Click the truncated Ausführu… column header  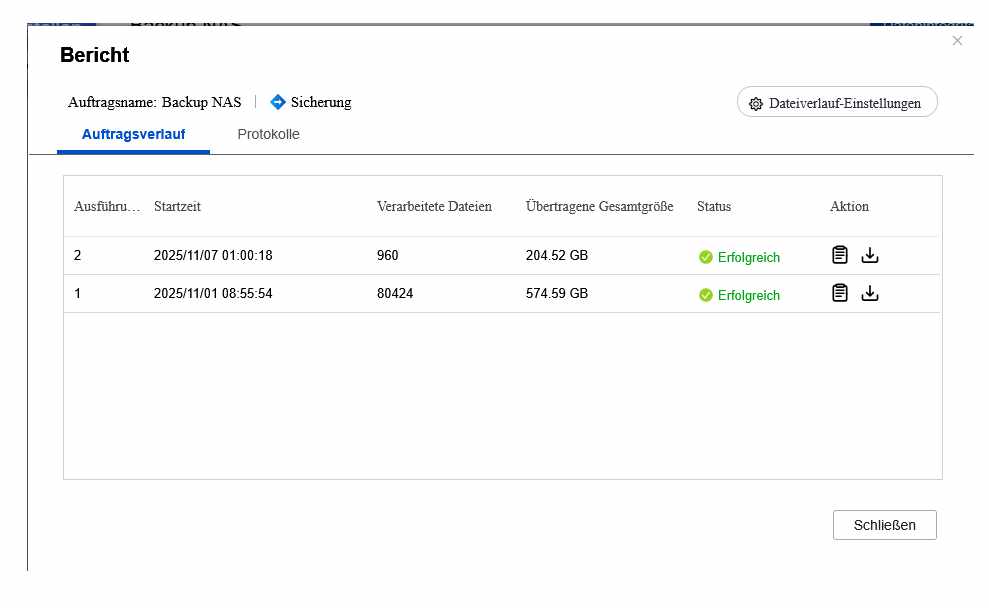coord(107,207)
